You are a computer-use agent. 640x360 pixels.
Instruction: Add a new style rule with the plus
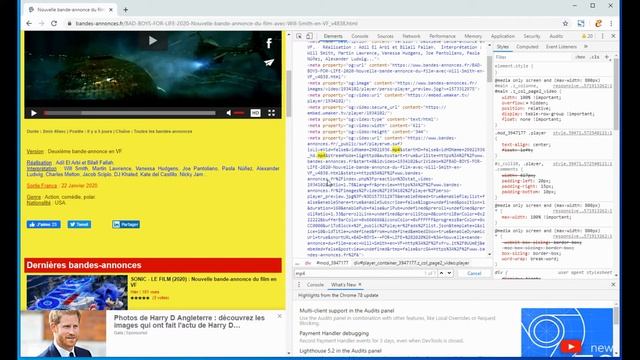(607, 57)
